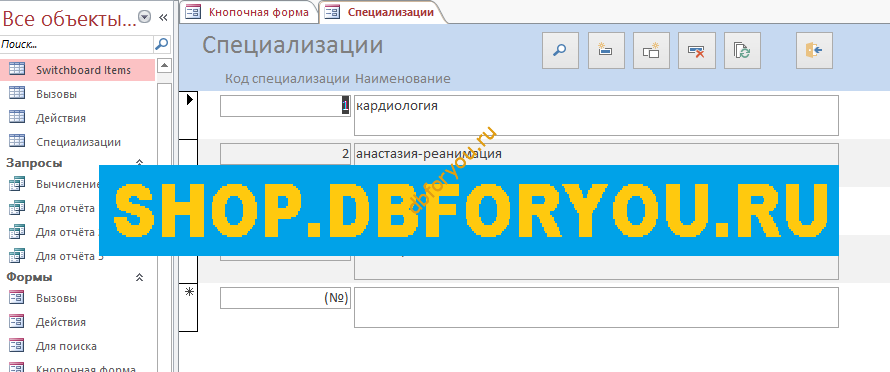Click the code field containing 2

pyautogui.click(x=285, y=154)
